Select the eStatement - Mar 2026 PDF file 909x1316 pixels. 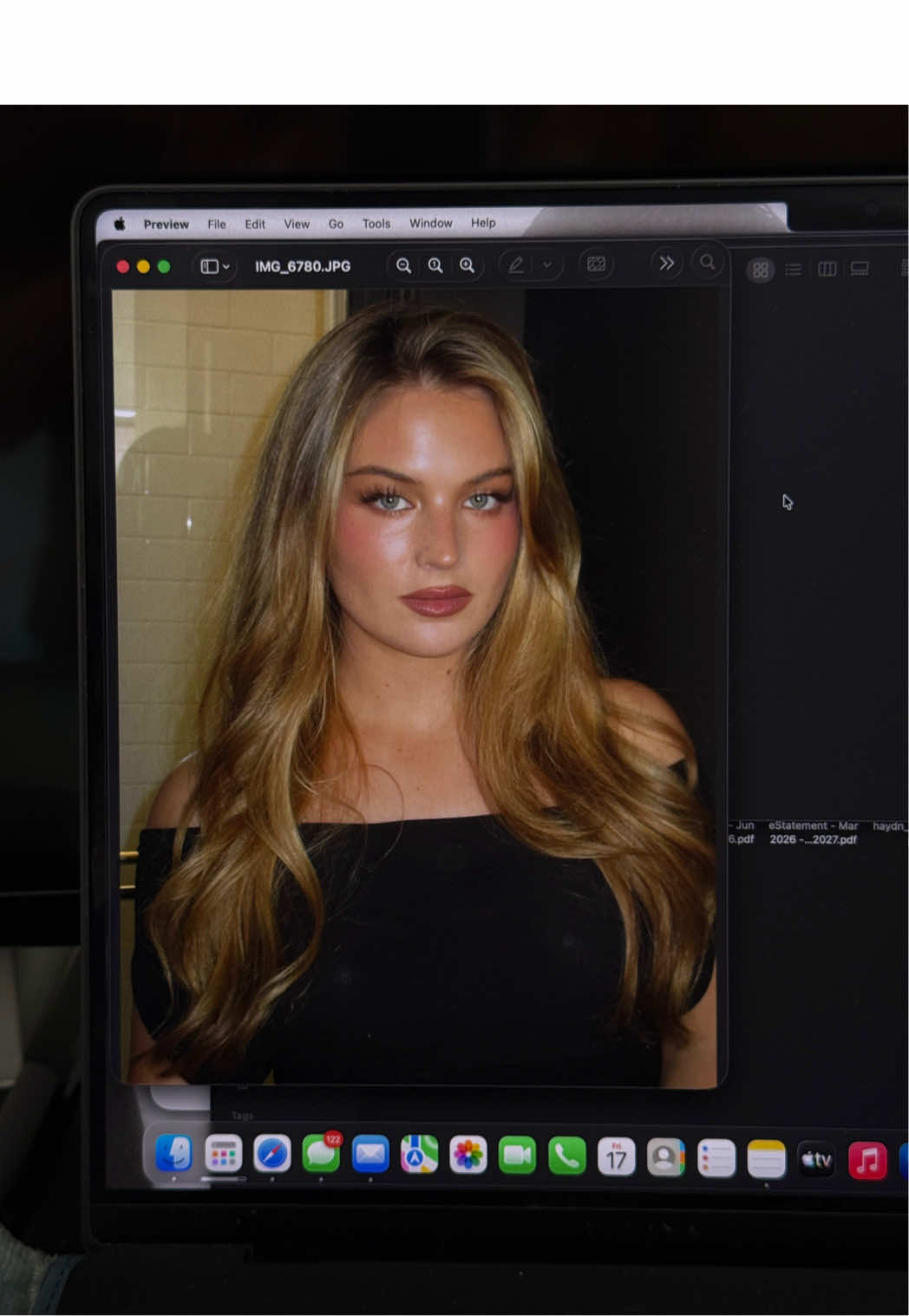tap(813, 832)
